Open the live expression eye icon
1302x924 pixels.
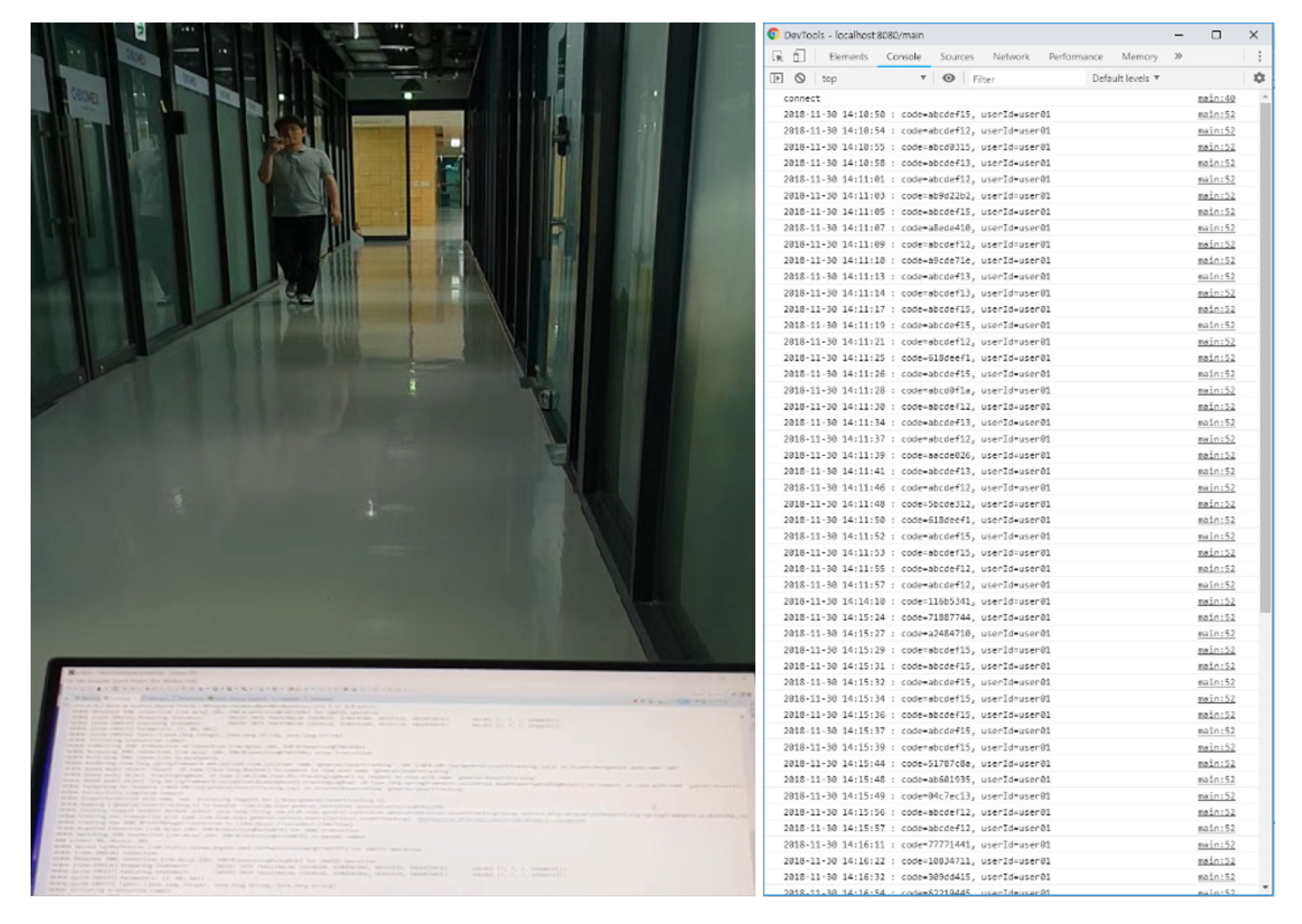coord(948,78)
